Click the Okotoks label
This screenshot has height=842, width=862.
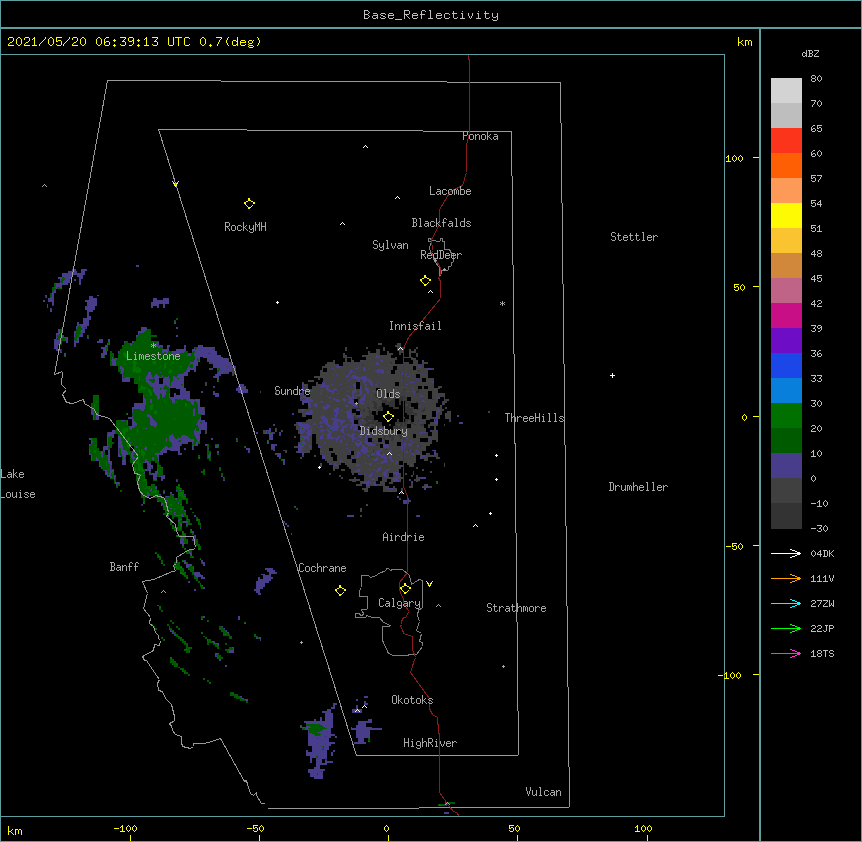(x=412, y=700)
